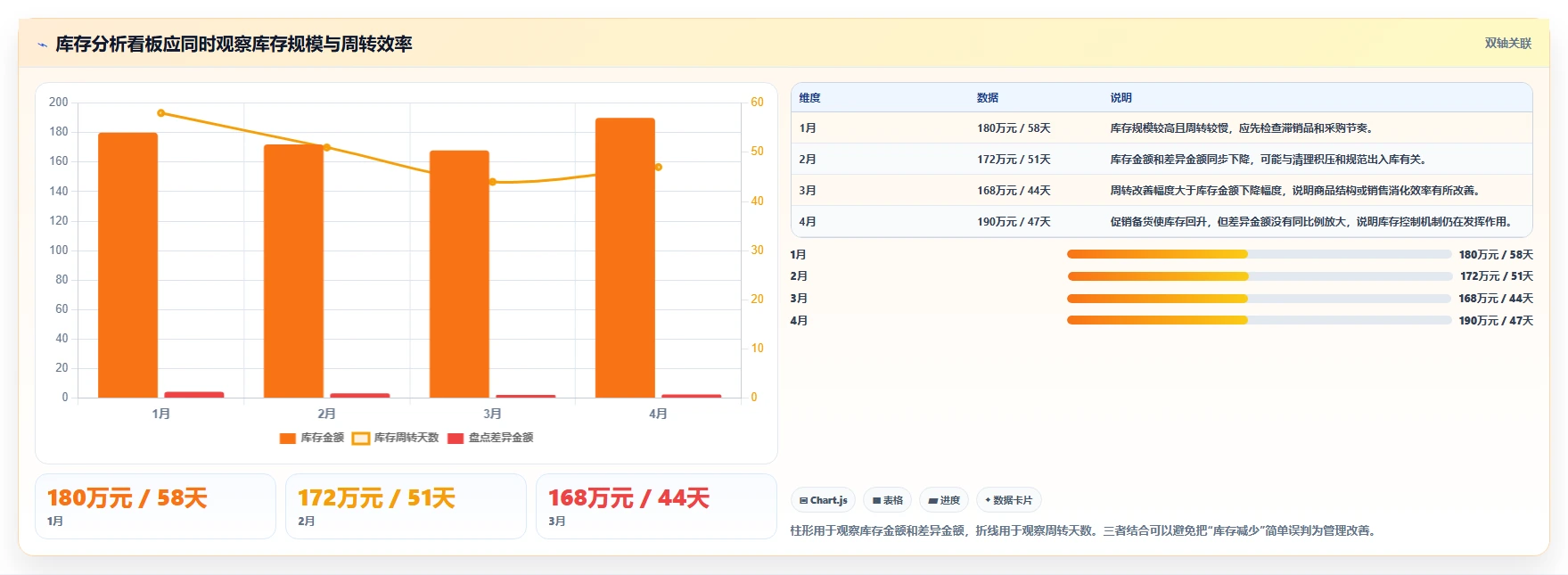
Task: Click the 3月 turnover line data point
Action: [x=493, y=182]
